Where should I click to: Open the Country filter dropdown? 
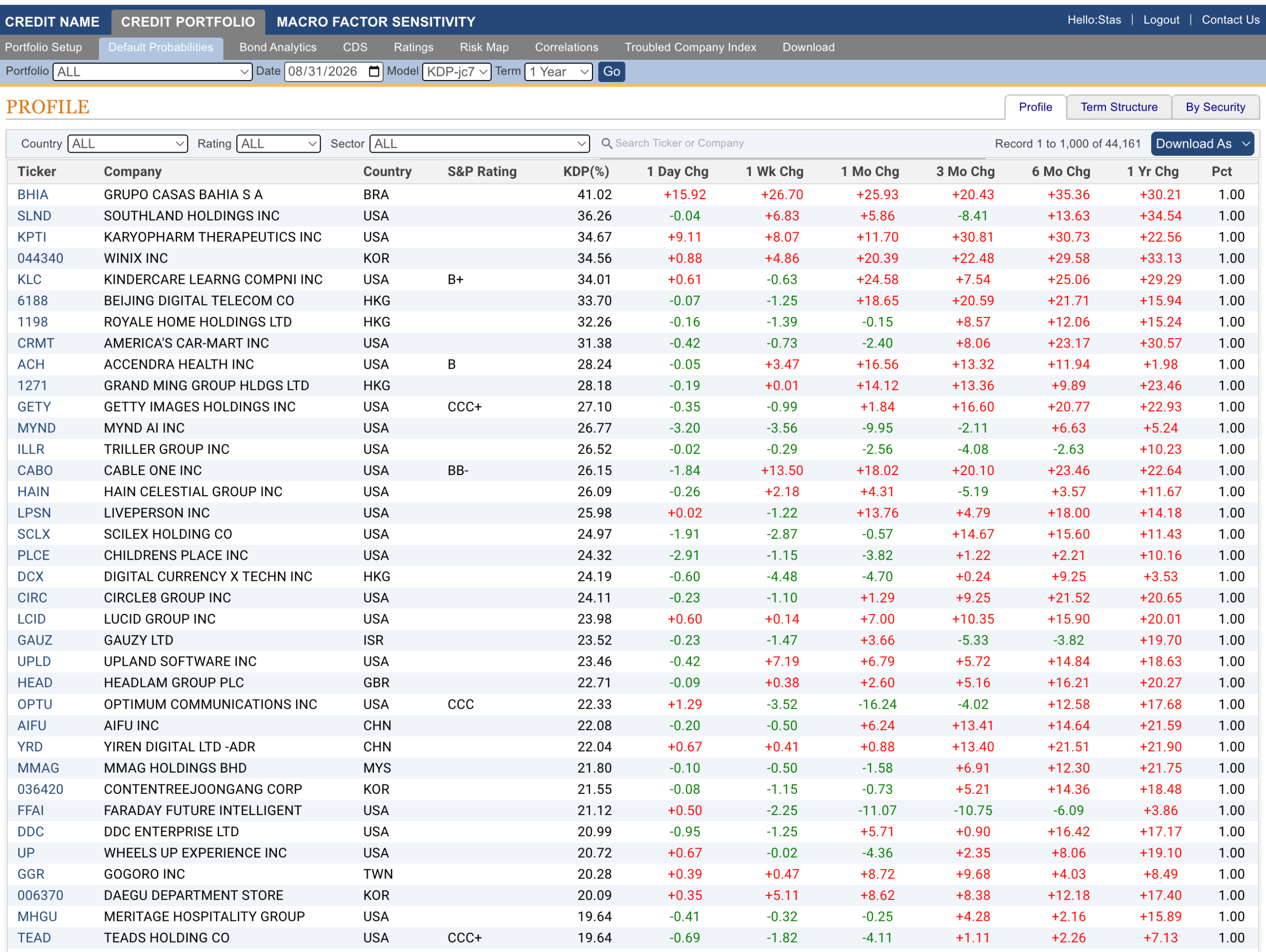coord(128,144)
